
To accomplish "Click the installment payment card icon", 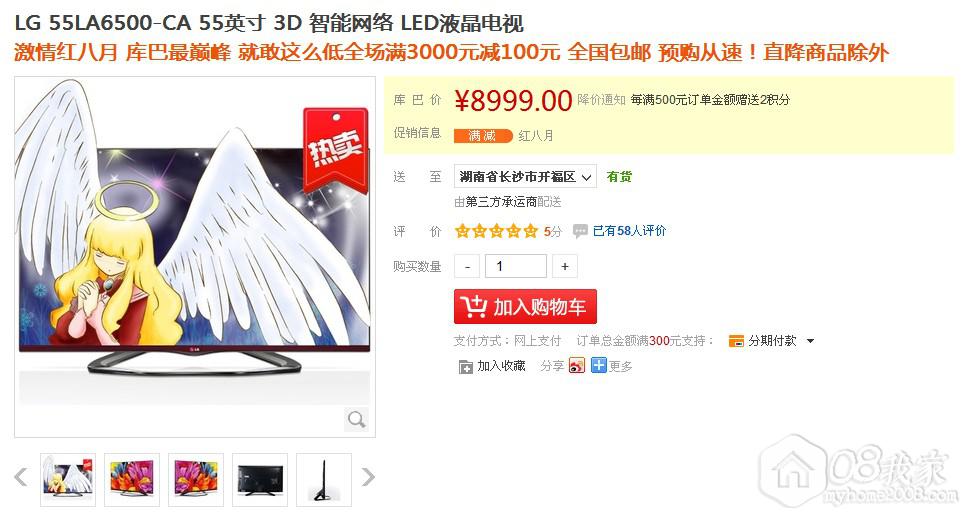I will pyautogui.click(x=736, y=341).
